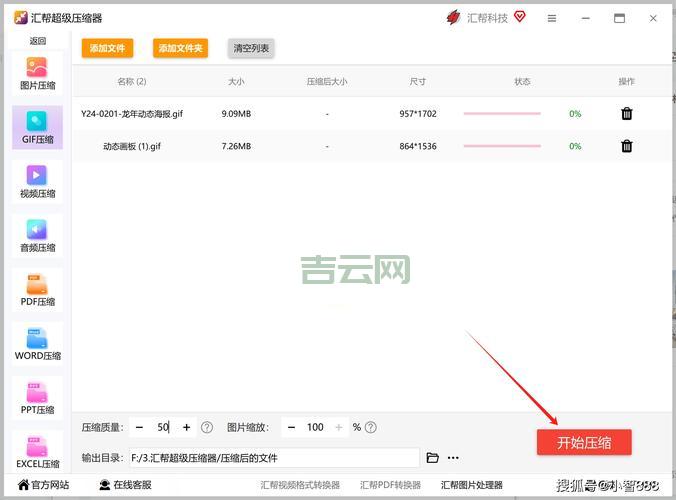676x500 pixels.
Task: Open the help icon beside 压缩质量
Action: point(207,427)
